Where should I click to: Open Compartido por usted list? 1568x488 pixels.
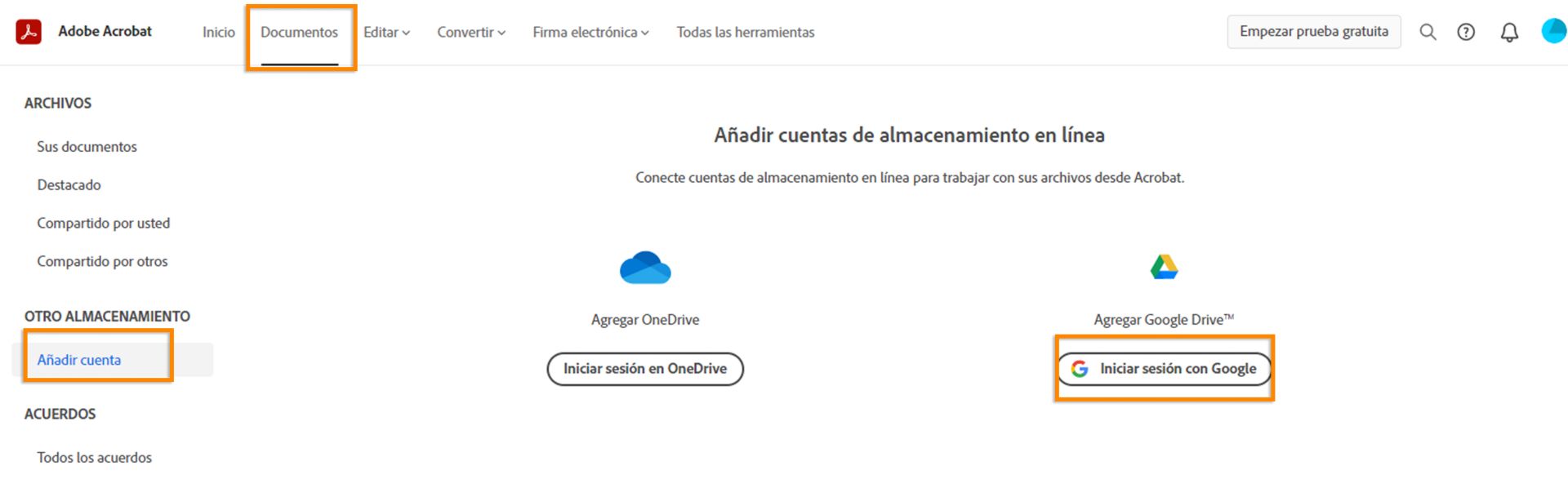[x=103, y=224]
